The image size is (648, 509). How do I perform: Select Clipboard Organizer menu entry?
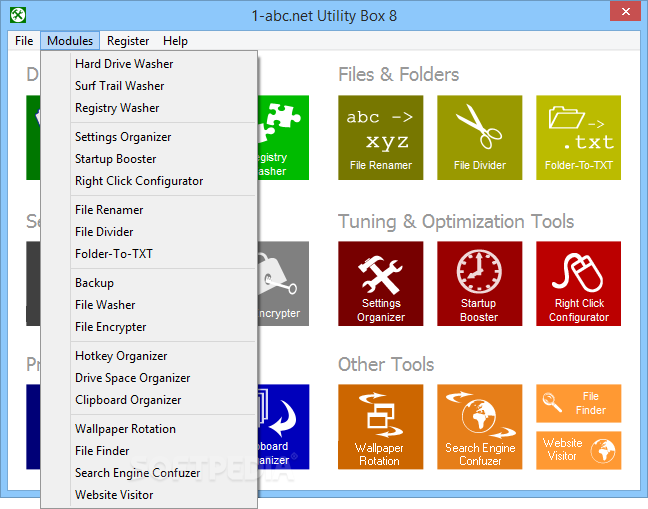tap(149, 400)
